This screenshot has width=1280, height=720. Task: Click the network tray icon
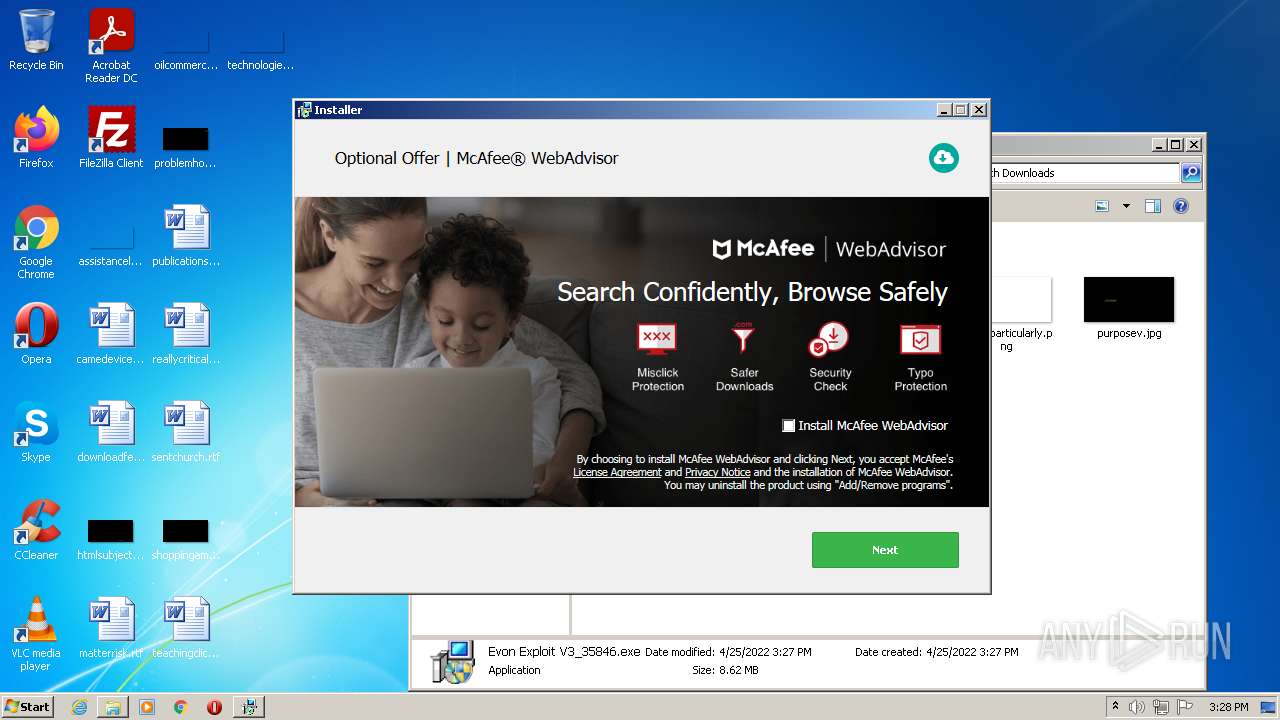click(x=1161, y=707)
